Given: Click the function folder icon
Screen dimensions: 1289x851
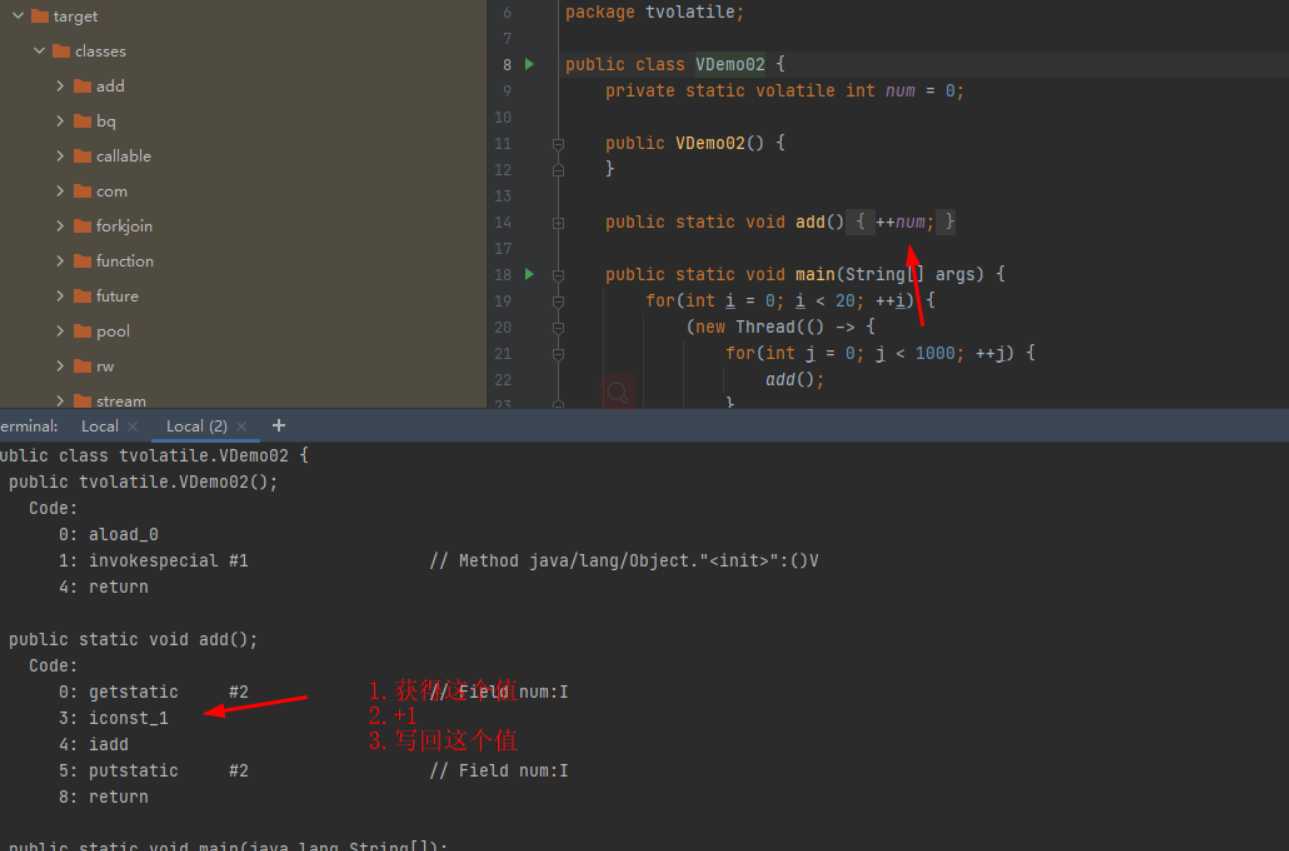Looking at the screenshot, I should coord(82,261).
